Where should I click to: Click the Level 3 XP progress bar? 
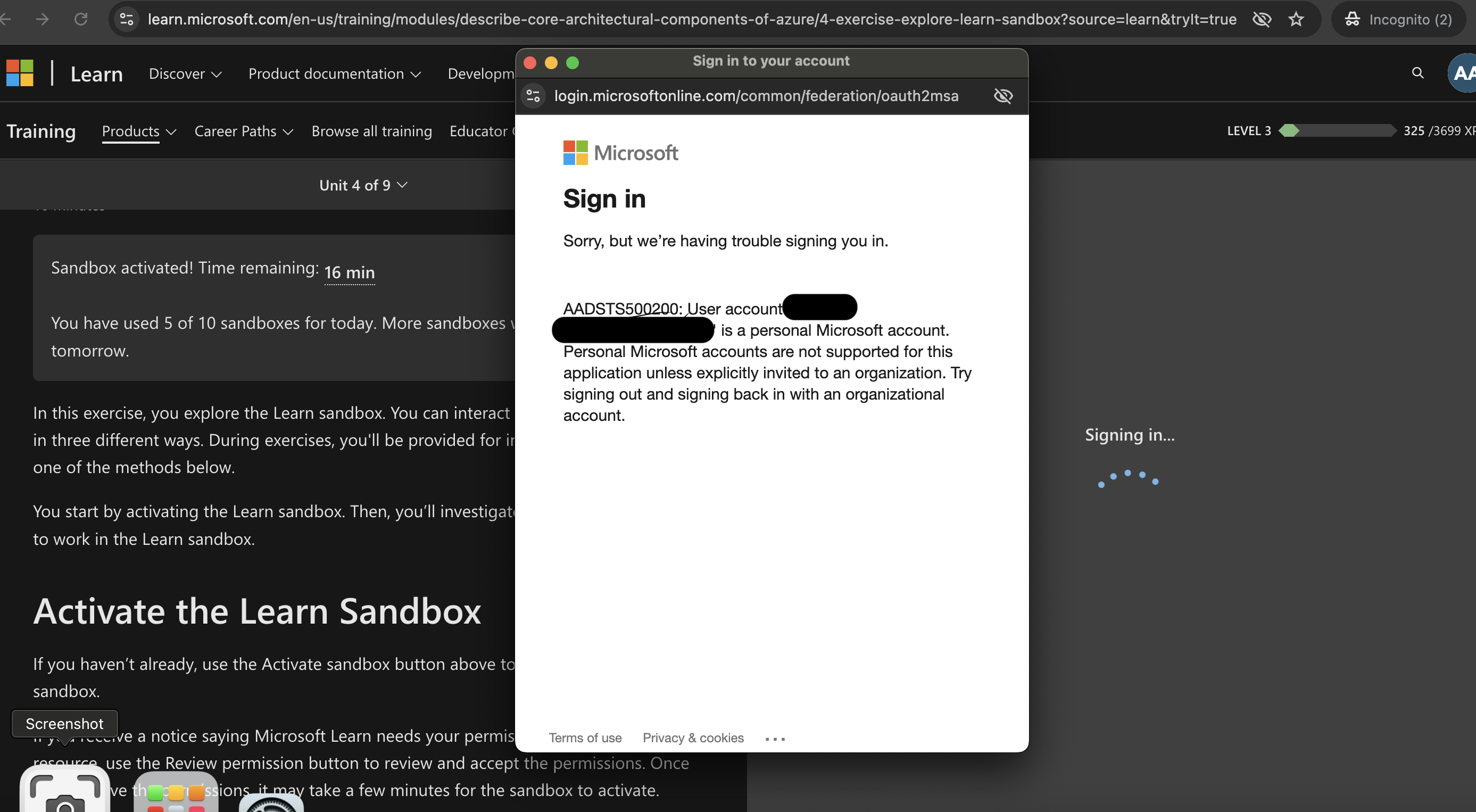click(x=1337, y=131)
